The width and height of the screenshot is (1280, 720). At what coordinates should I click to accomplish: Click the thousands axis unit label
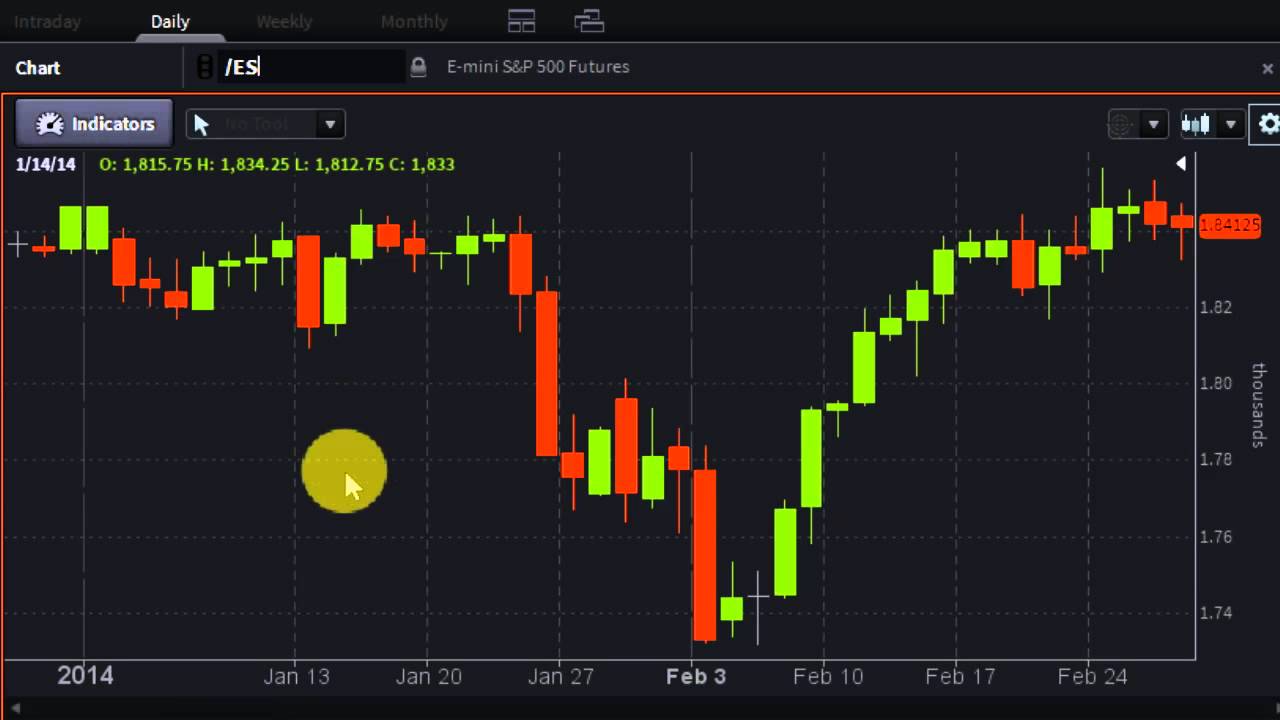(x=1258, y=405)
